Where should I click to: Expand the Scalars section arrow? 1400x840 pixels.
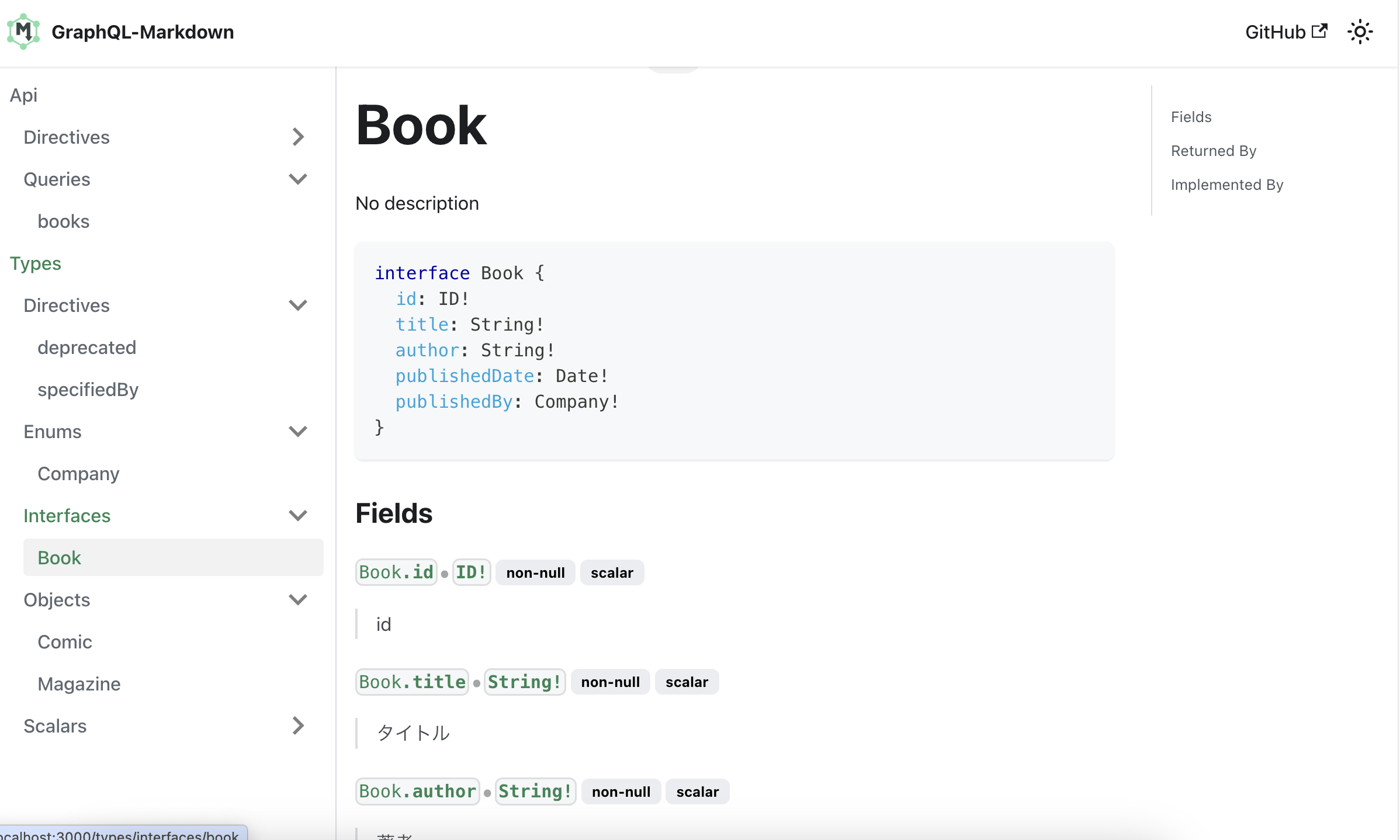(298, 726)
